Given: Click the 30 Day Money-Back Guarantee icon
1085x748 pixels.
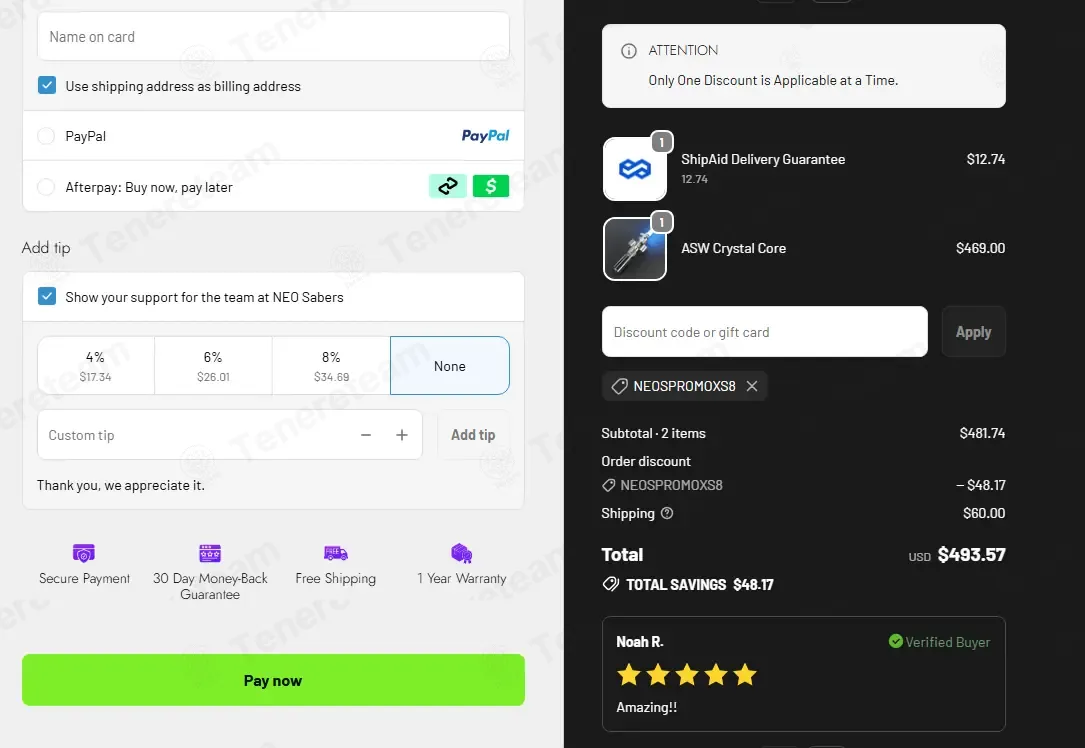Looking at the screenshot, I should pyautogui.click(x=210, y=553).
